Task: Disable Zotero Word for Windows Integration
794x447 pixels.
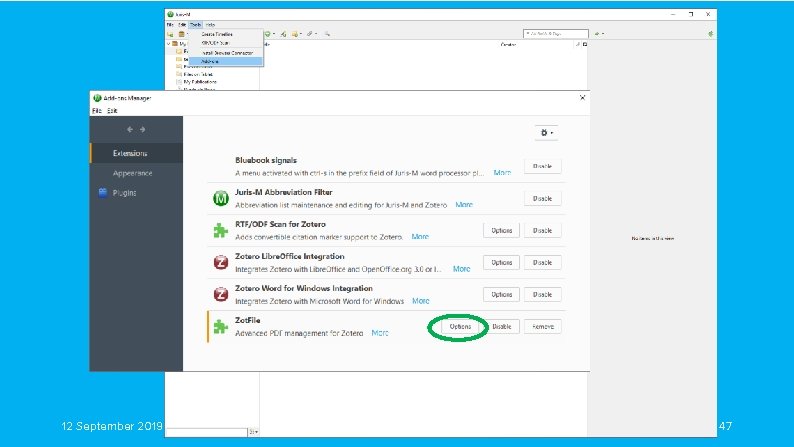Action: pos(542,294)
